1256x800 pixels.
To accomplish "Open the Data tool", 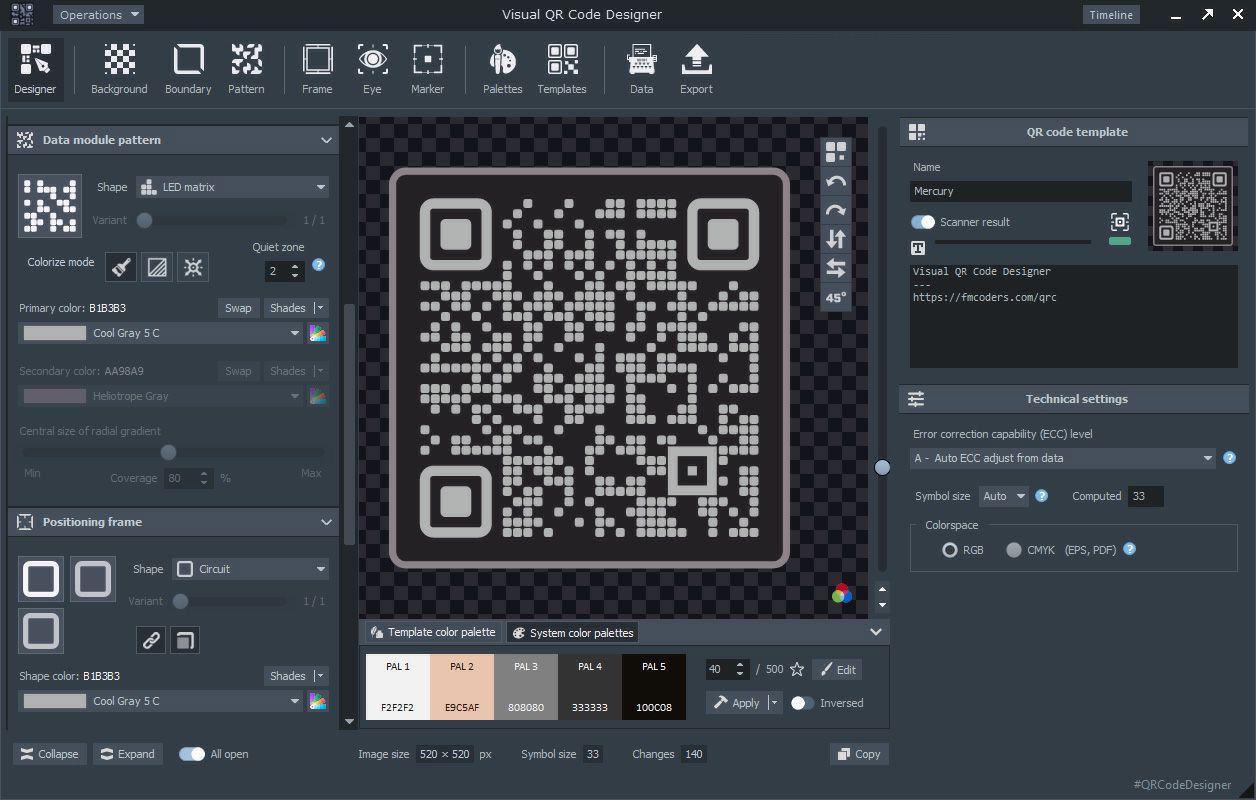I will pyautogui.click(x=641, y=70).
